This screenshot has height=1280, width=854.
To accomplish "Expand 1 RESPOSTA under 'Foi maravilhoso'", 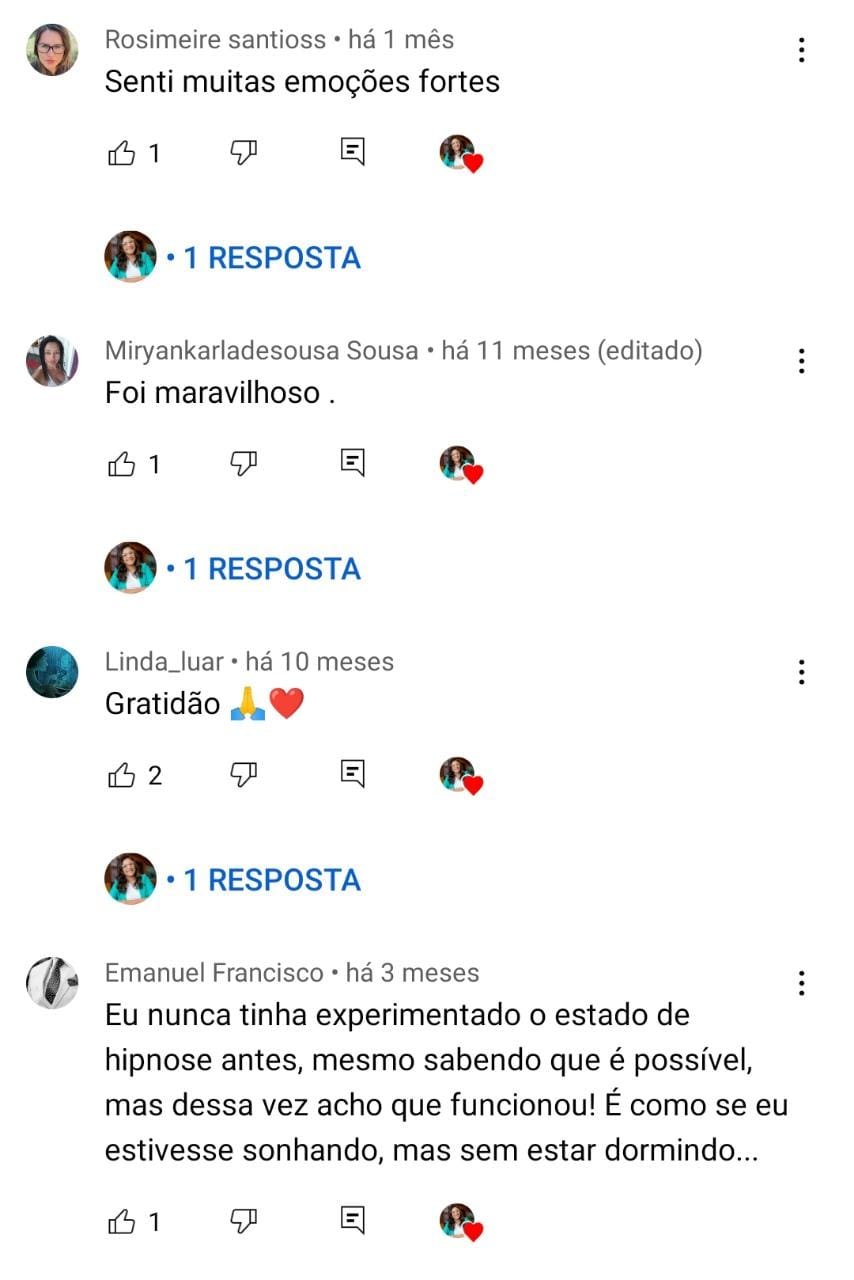I will [263, 569].
